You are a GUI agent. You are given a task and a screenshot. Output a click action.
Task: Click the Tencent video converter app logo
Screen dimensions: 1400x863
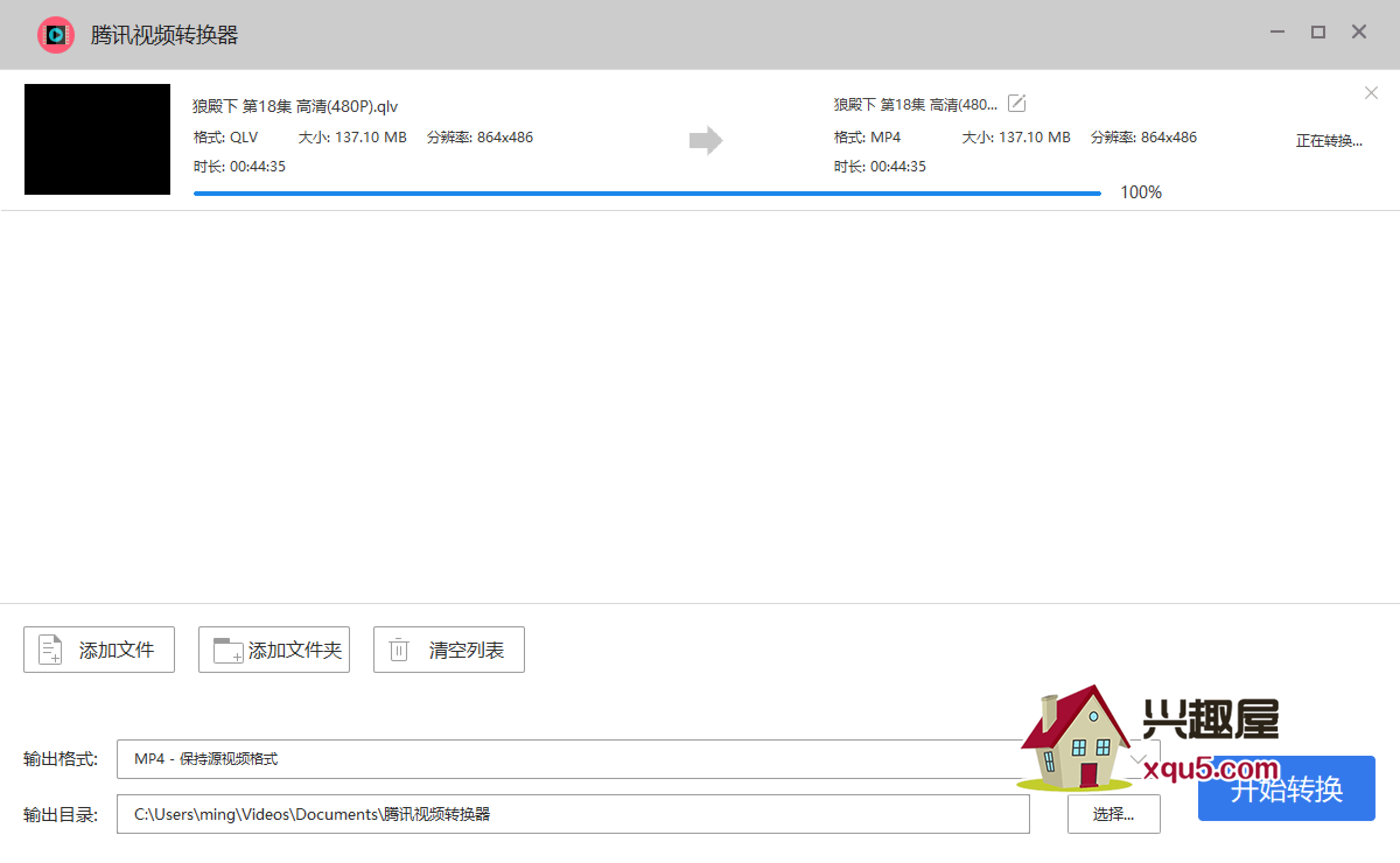click(55, 35)
